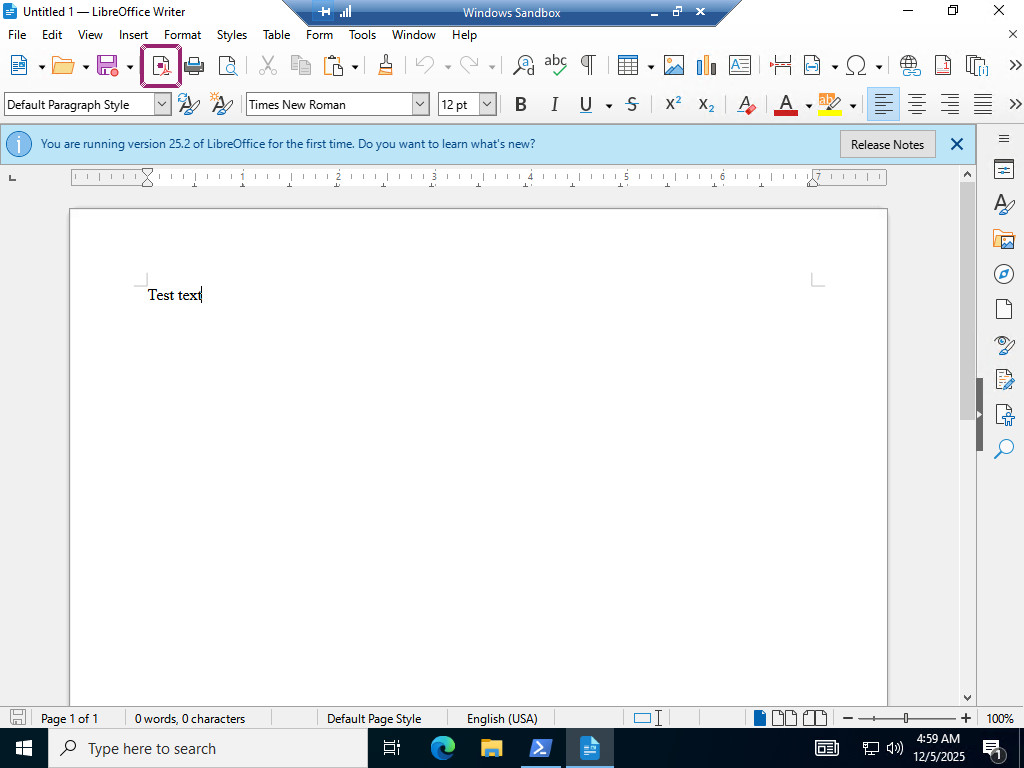The width and height of the screenshot is (1024, 768).
Task: Open the sidebar Gallery panel
Action: click(x=1004, y=239)
